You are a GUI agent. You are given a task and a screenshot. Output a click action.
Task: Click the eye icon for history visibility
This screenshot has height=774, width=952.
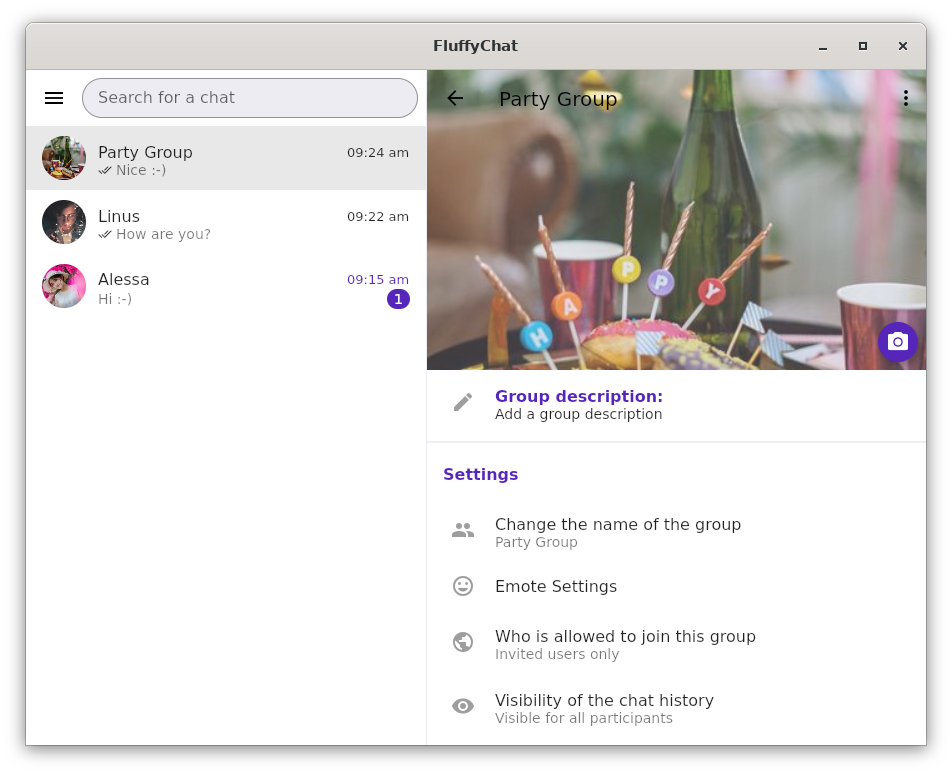tap(463, 706)
